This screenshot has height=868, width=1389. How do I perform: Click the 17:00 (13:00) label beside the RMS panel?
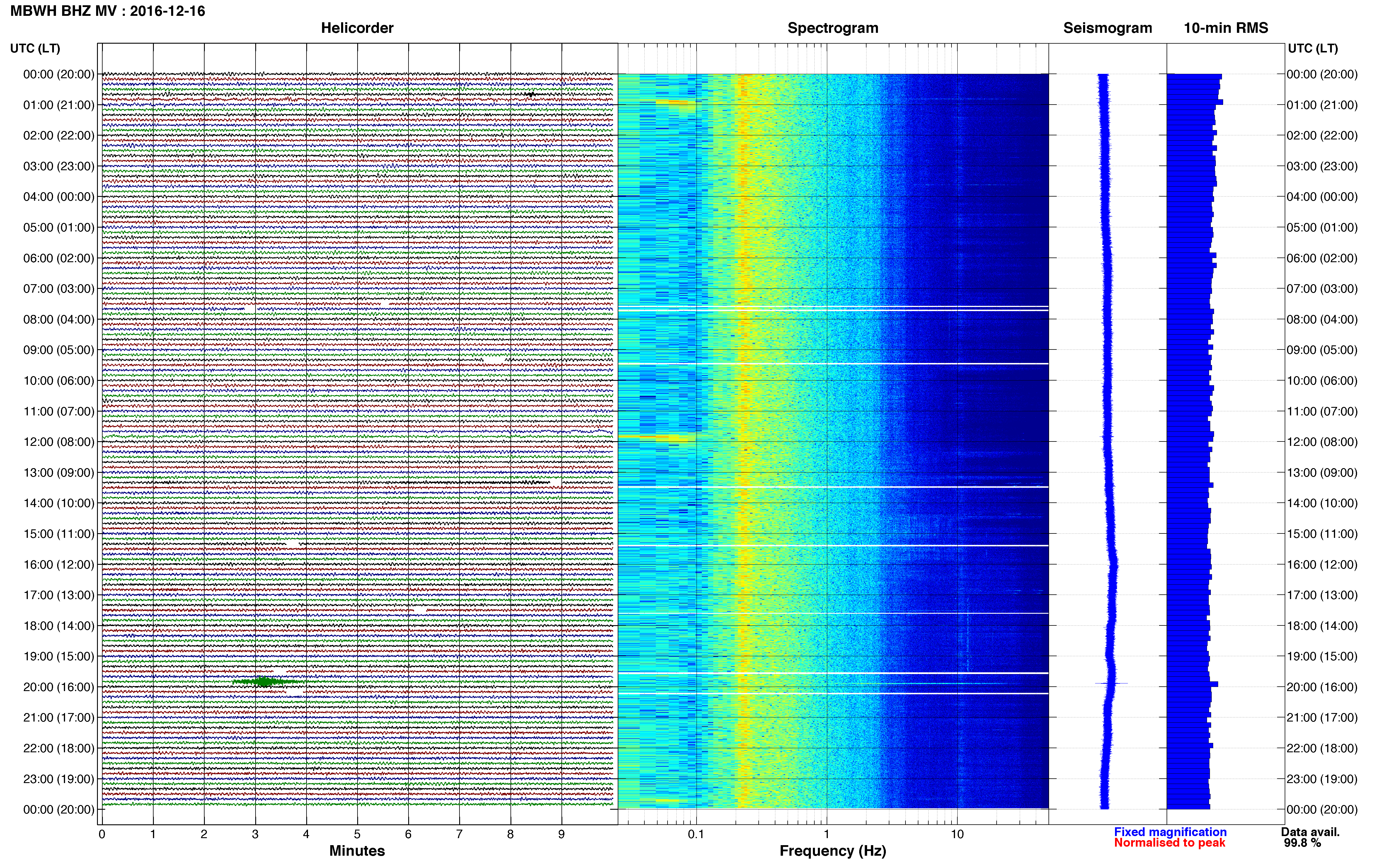(x=1322, y=595)
